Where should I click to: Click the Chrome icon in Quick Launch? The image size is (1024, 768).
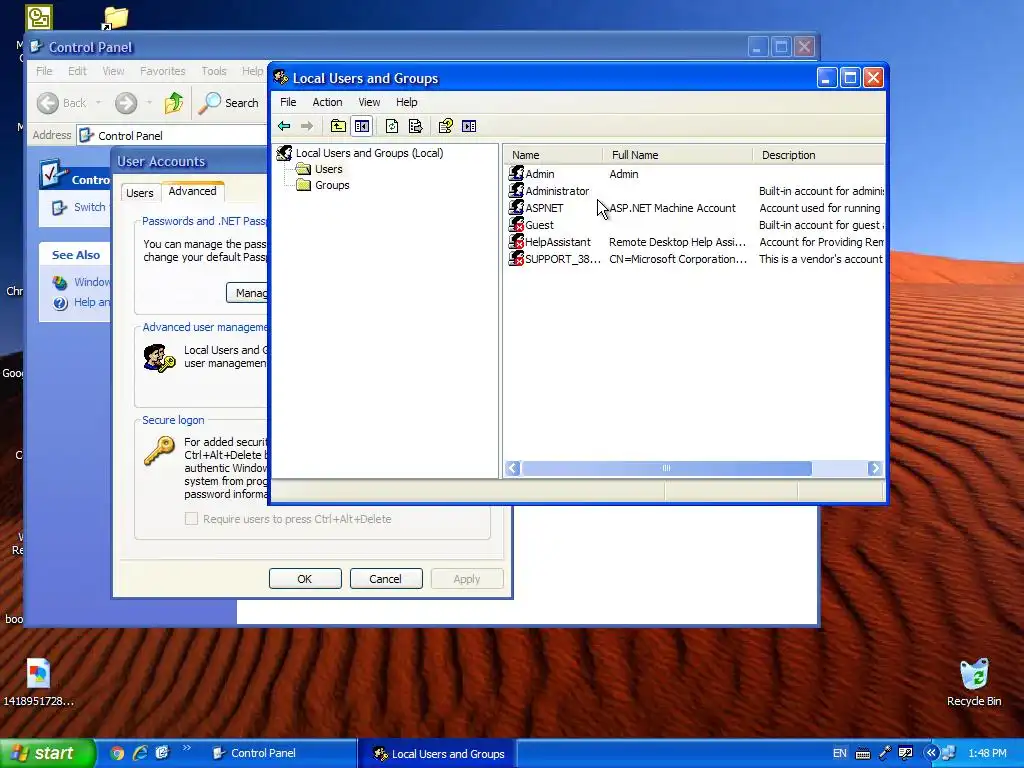click(x=117, y=753)
